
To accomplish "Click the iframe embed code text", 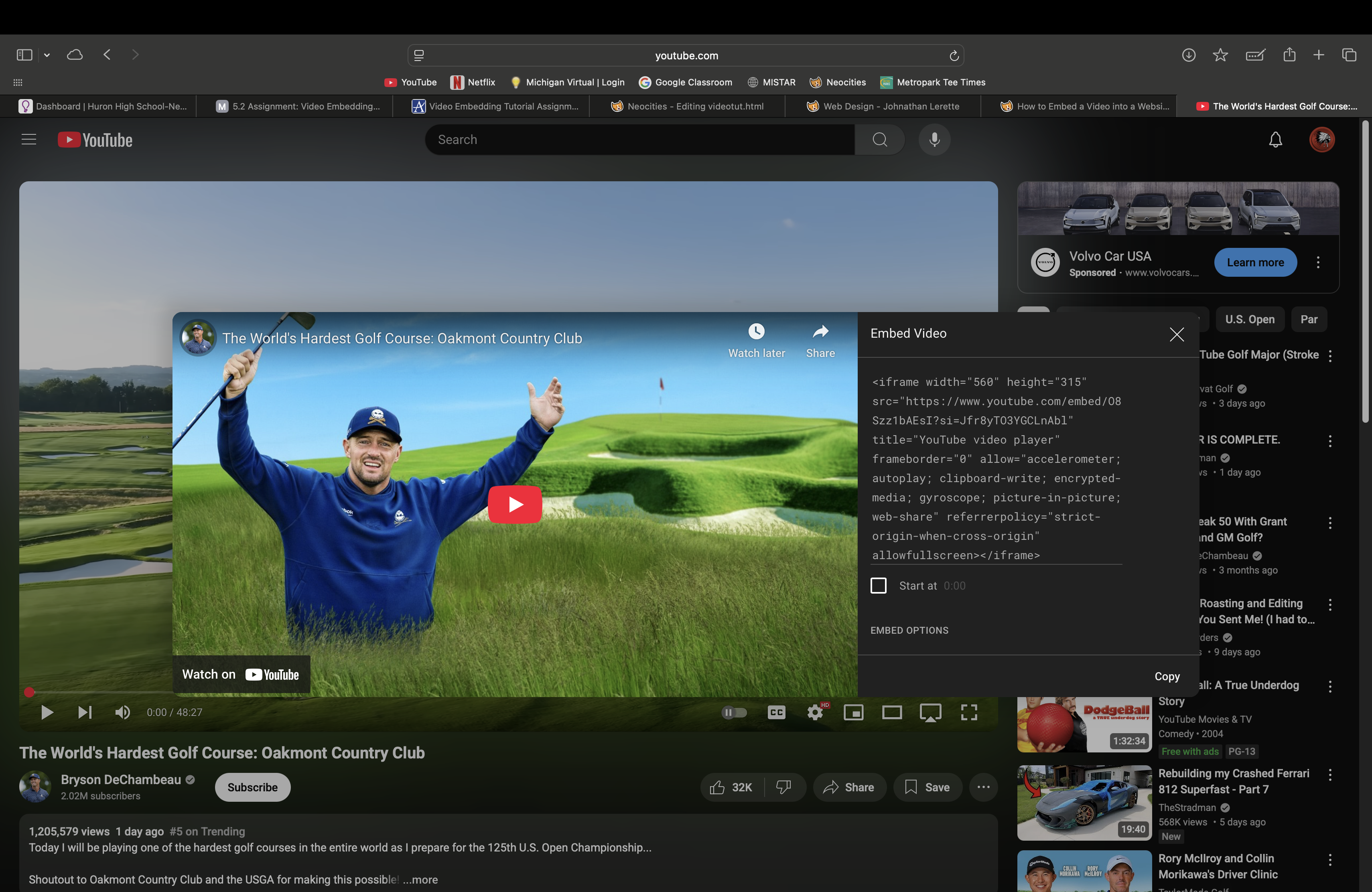I will tap(996, 468).
